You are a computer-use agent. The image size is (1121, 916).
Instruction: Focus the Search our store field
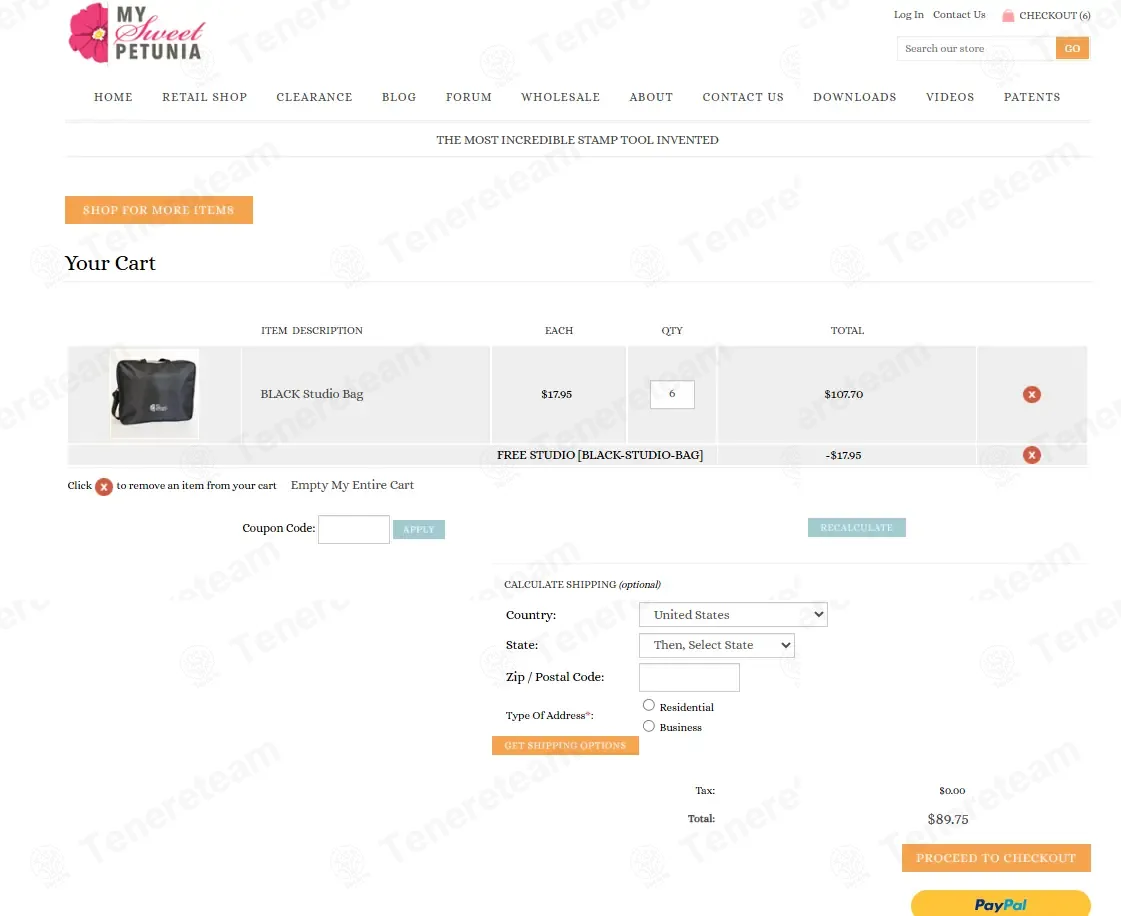(x=976, y=48)
